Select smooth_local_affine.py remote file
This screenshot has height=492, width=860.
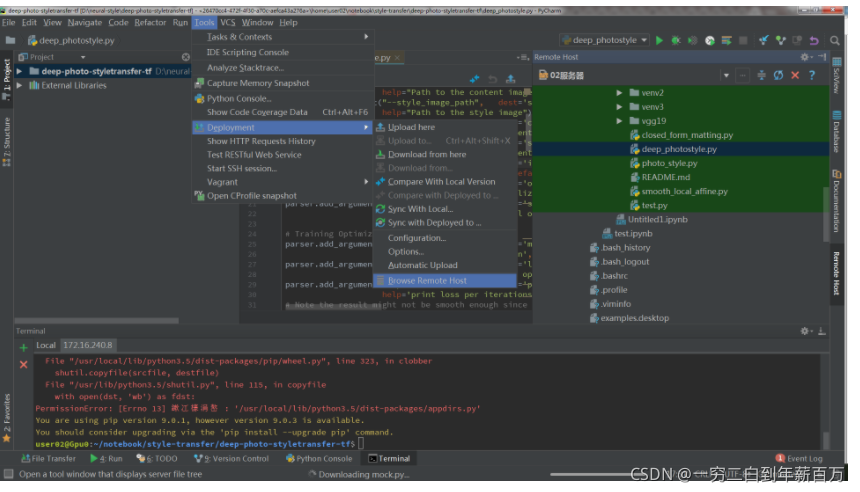click(x=679, y=191)
